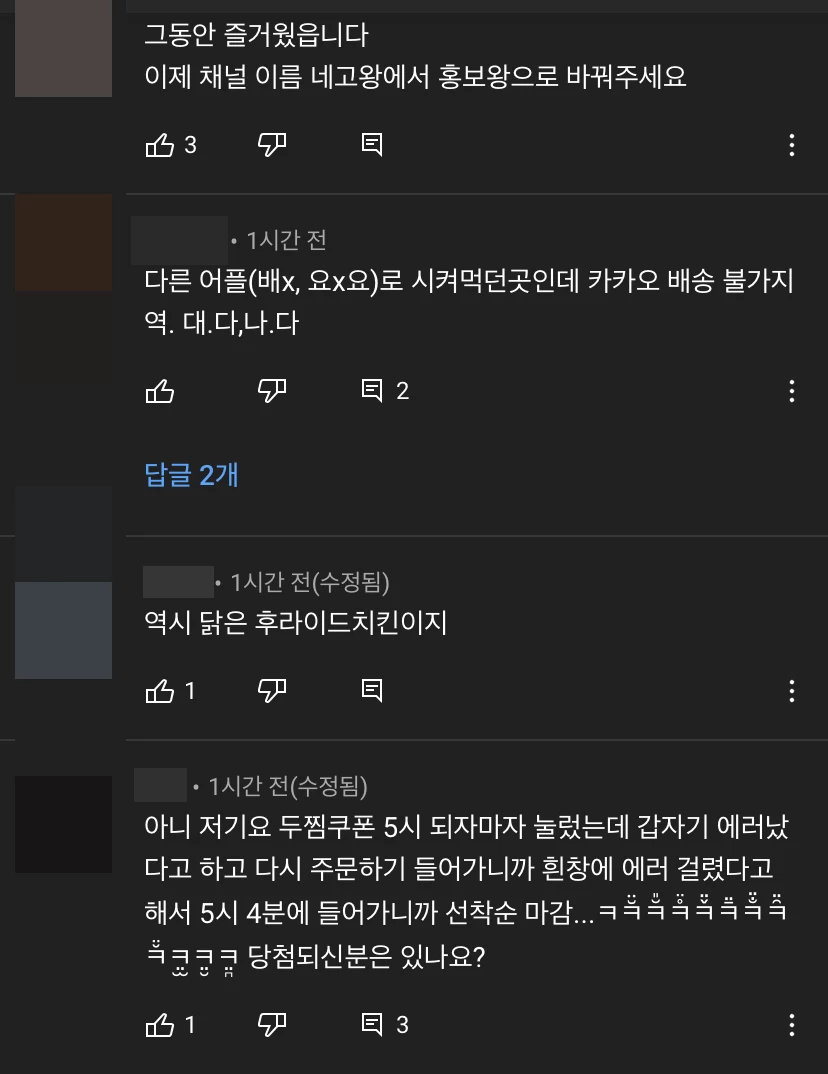The height and width of the screenshot is (1074, 828).
Task: Dislike the 두찜쿠폰 에러 comment
Action: 272,1025
